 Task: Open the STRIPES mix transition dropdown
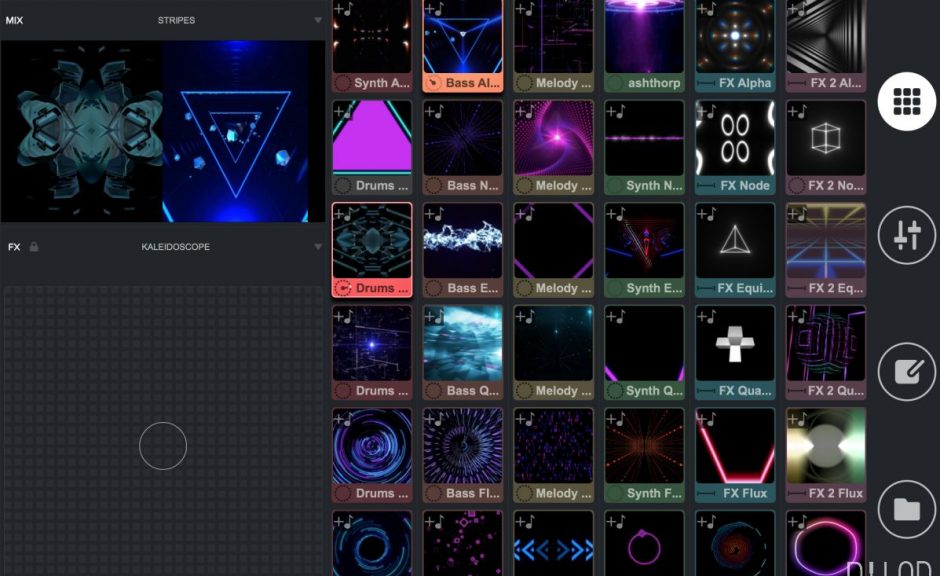point(178,19)
